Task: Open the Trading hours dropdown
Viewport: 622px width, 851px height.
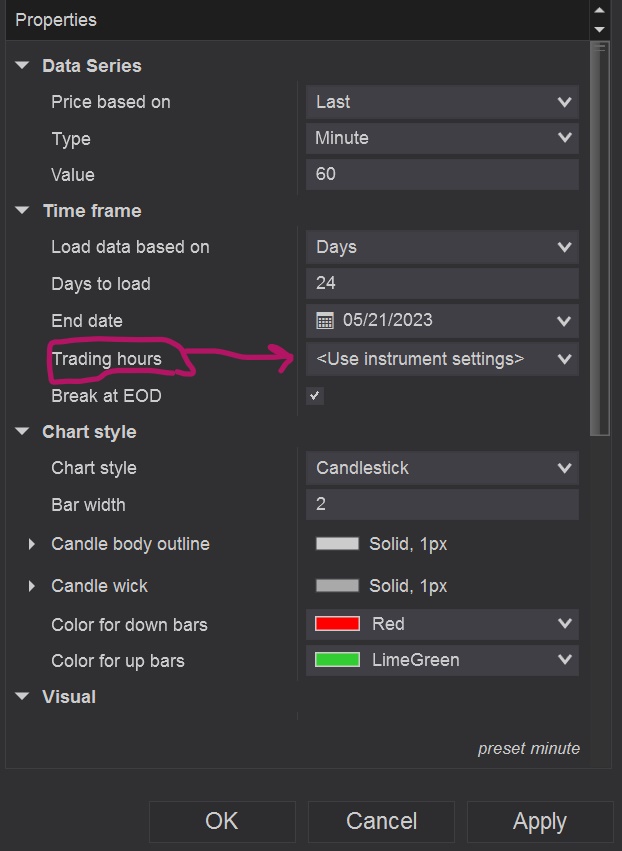Action: click(x=441, y=358)
